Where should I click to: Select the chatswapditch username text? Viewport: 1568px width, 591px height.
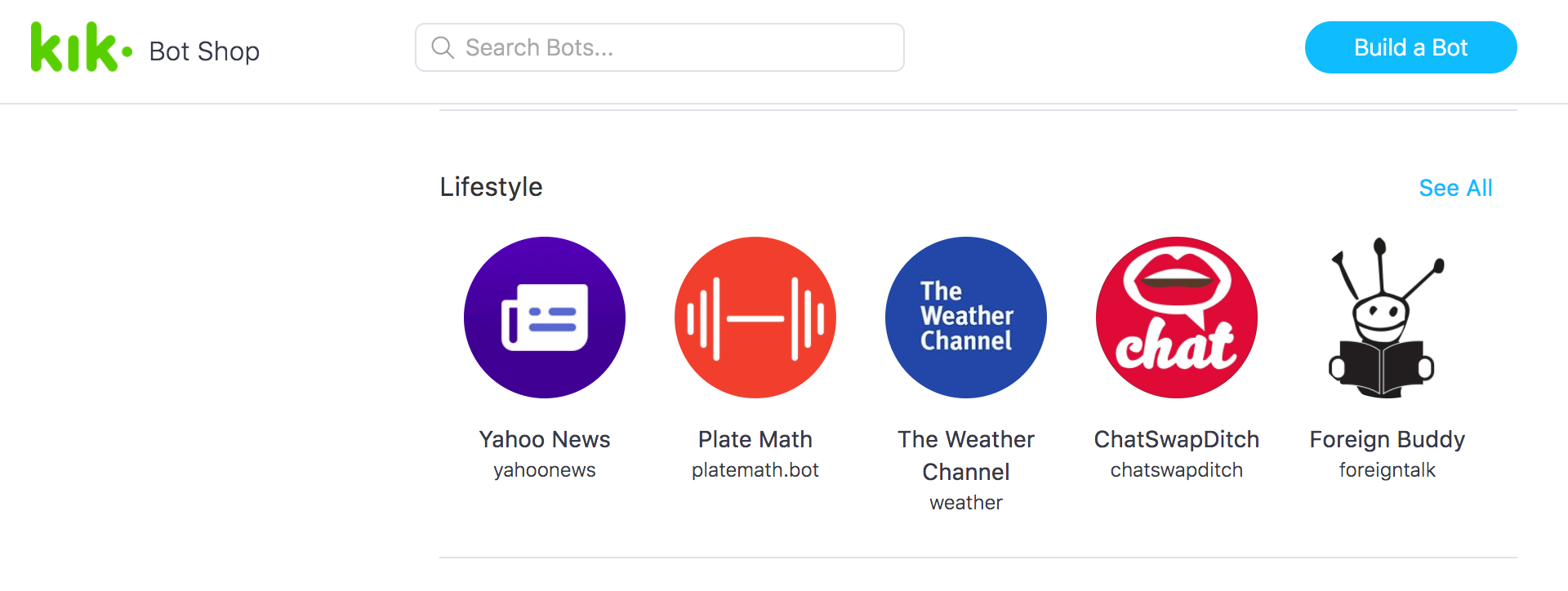1177,470
